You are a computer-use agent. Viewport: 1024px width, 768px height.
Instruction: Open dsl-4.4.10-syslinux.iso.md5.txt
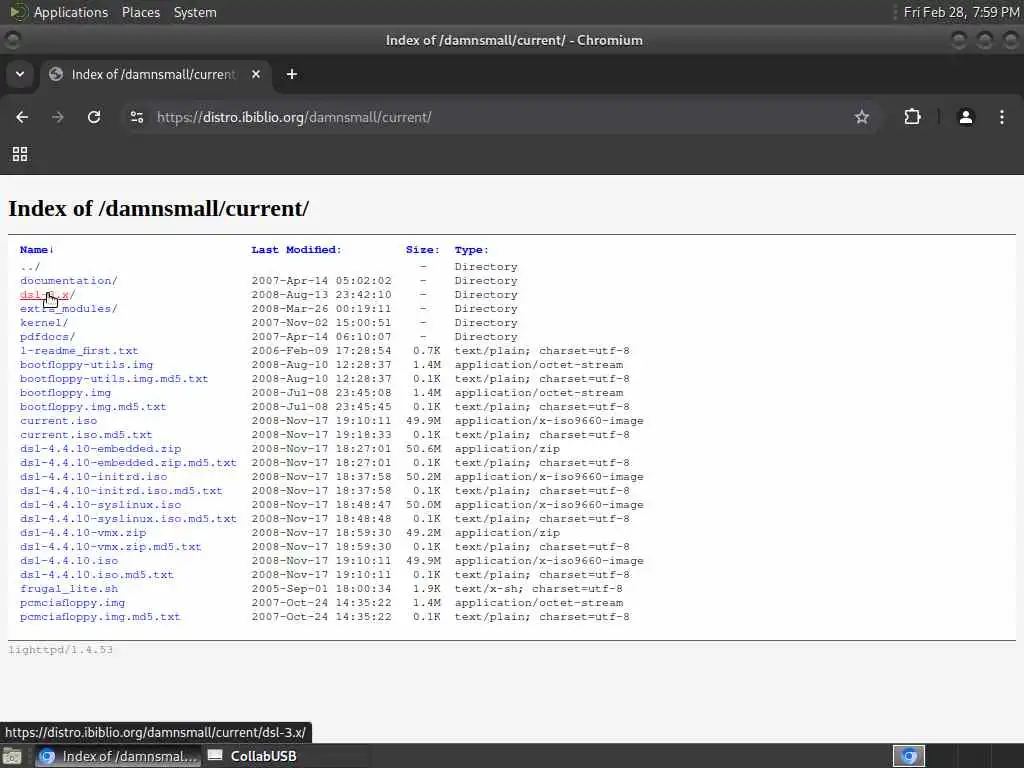(128, 519)
